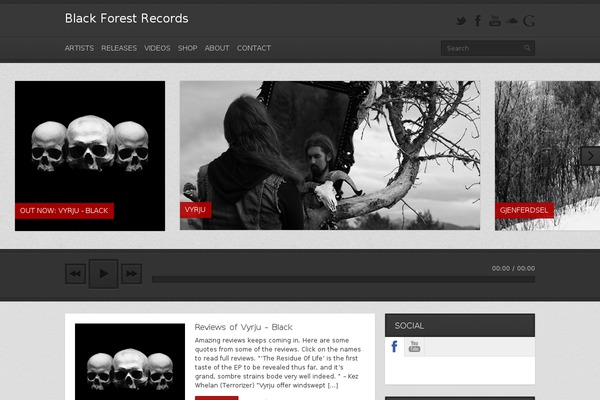Click the Gjenferdsel red label
The width and height of the screenshot is (600, 400).
(x=524, y=210)
